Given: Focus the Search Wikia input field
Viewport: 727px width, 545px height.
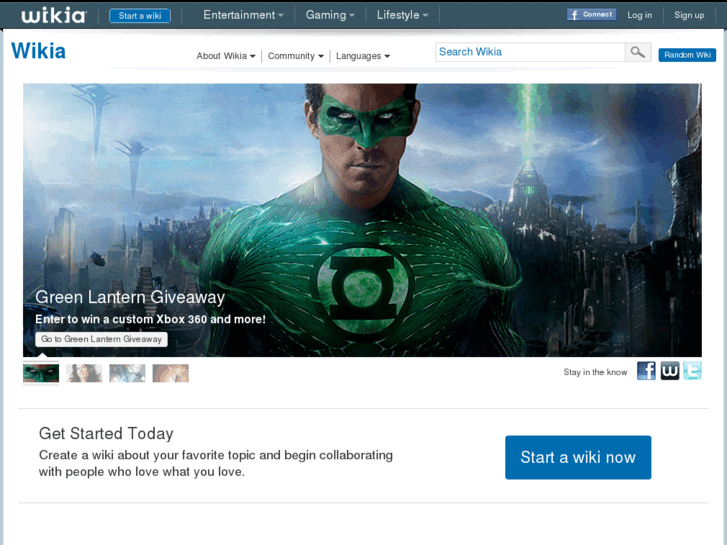Looking at the screenshot, I should 530,52.
